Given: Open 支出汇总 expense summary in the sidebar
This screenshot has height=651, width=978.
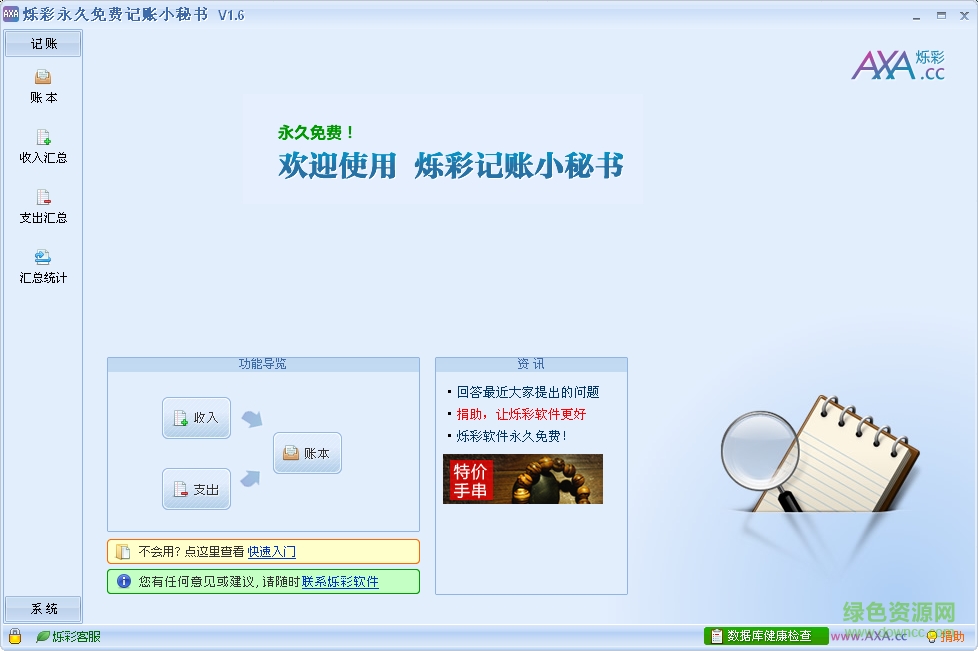Looking at the screenshot, I should [42, 207].
